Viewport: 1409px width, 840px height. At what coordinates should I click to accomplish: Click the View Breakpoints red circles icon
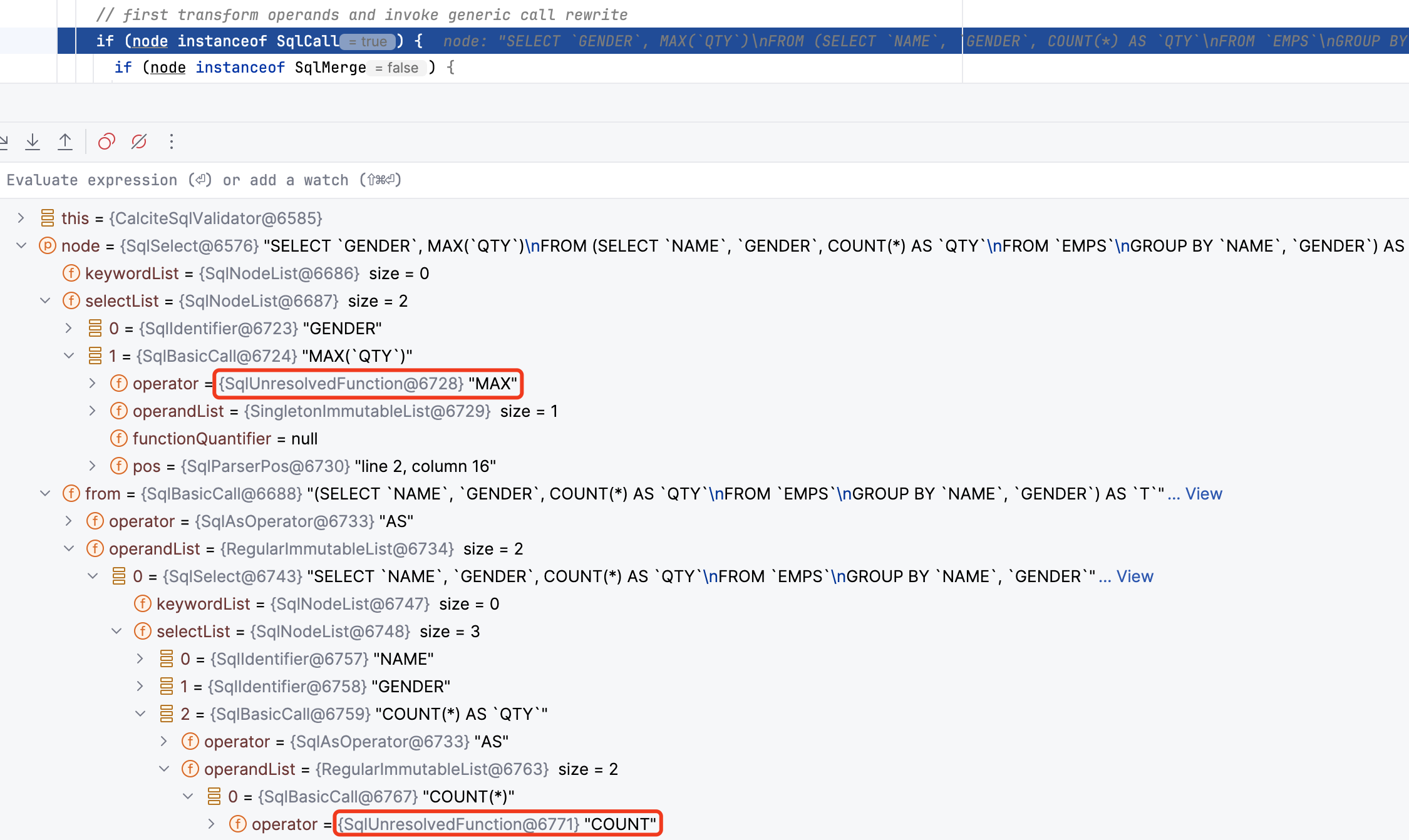coord(106,142)
